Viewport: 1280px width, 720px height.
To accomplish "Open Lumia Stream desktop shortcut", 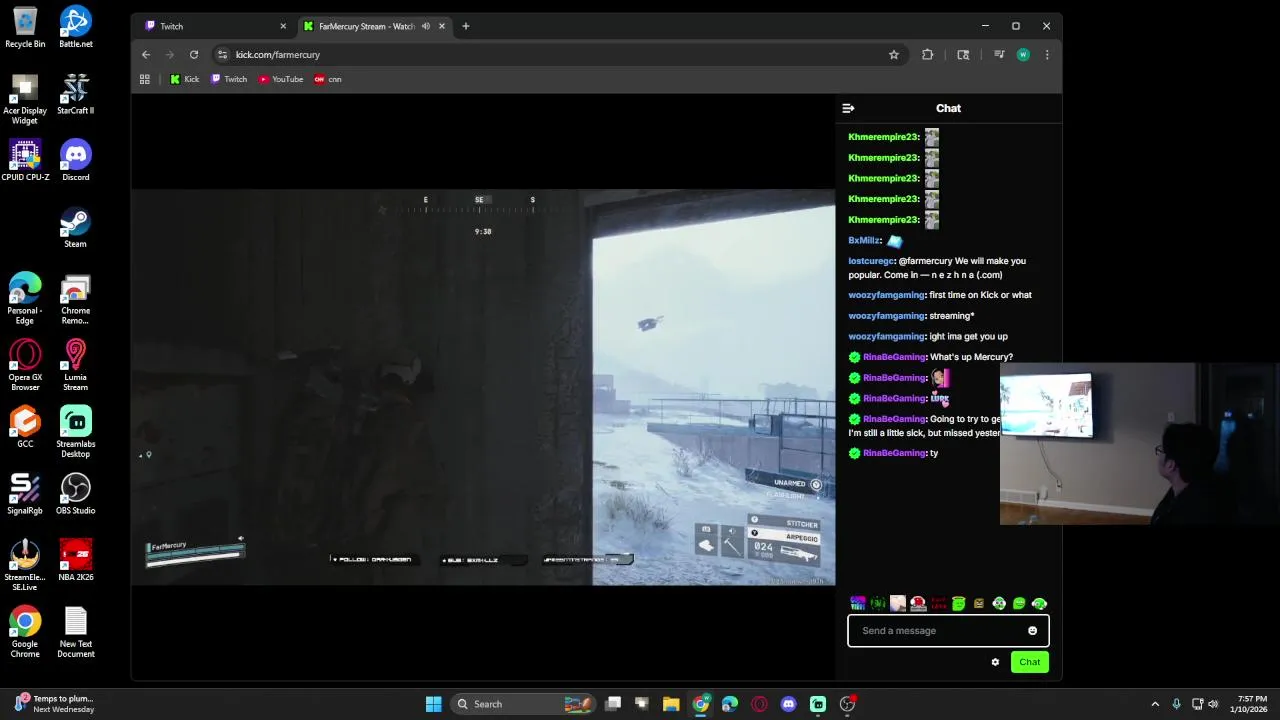I will pyautogui.click(x=75, y=365).
